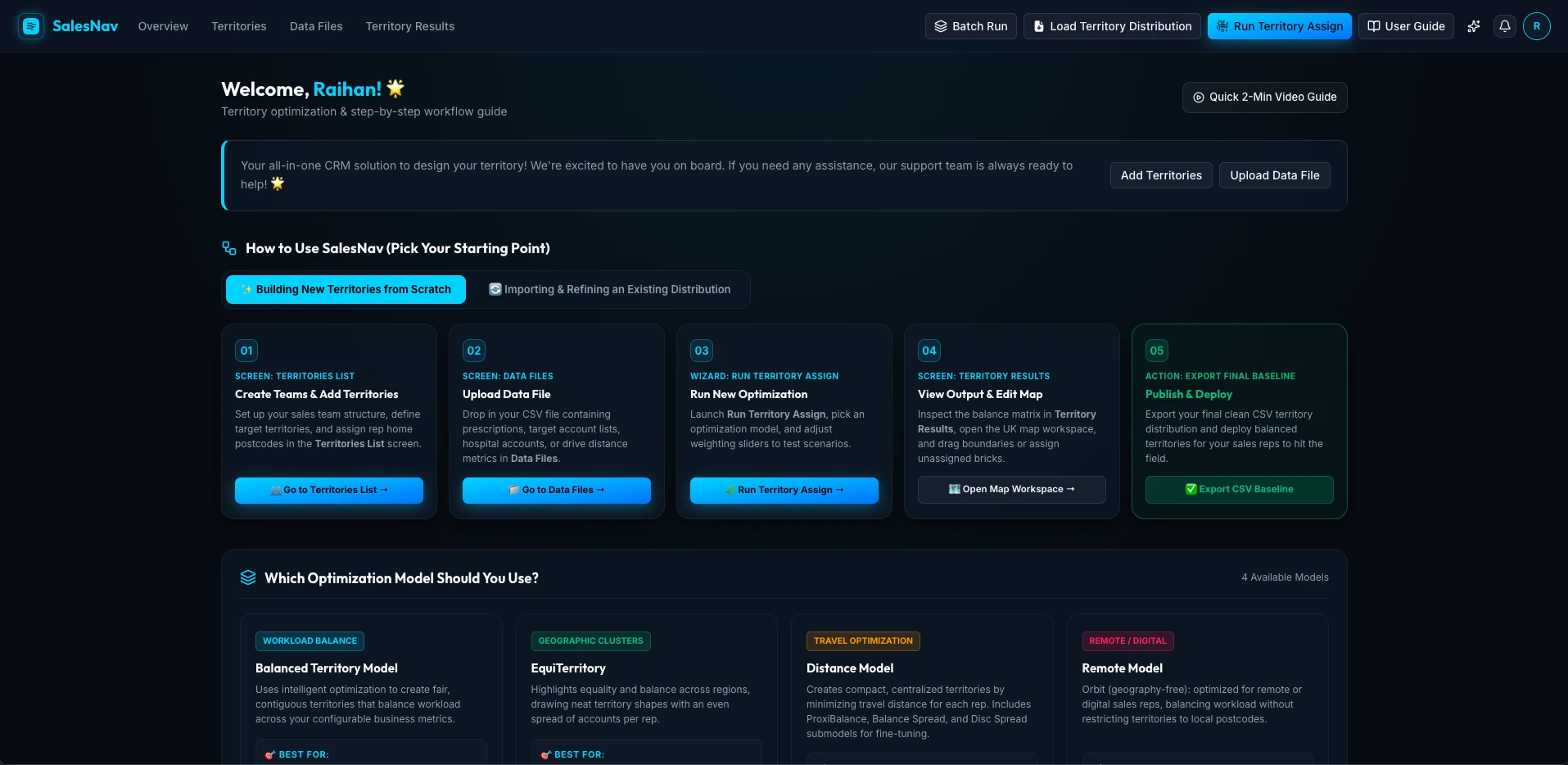Screen dimensions: 1568x765
Task: Switch to Importing & Refining an Existing Distribution tab
Action: [610, 289]
